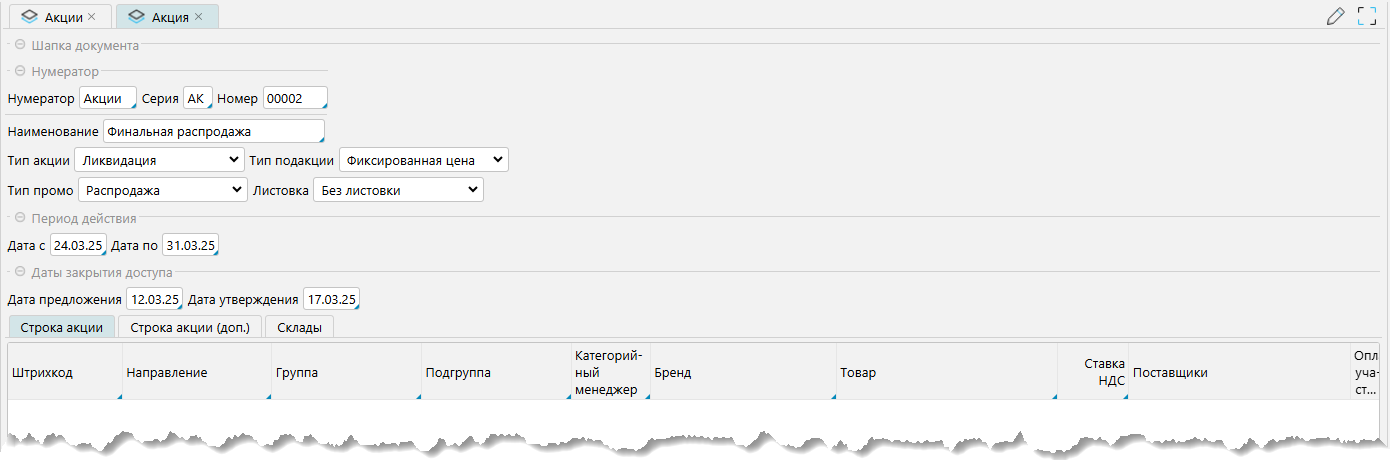Viewport: 1390px width, 460px height.
Task: Collapse the Шапка документа section
Action: [x=20, y=45]
